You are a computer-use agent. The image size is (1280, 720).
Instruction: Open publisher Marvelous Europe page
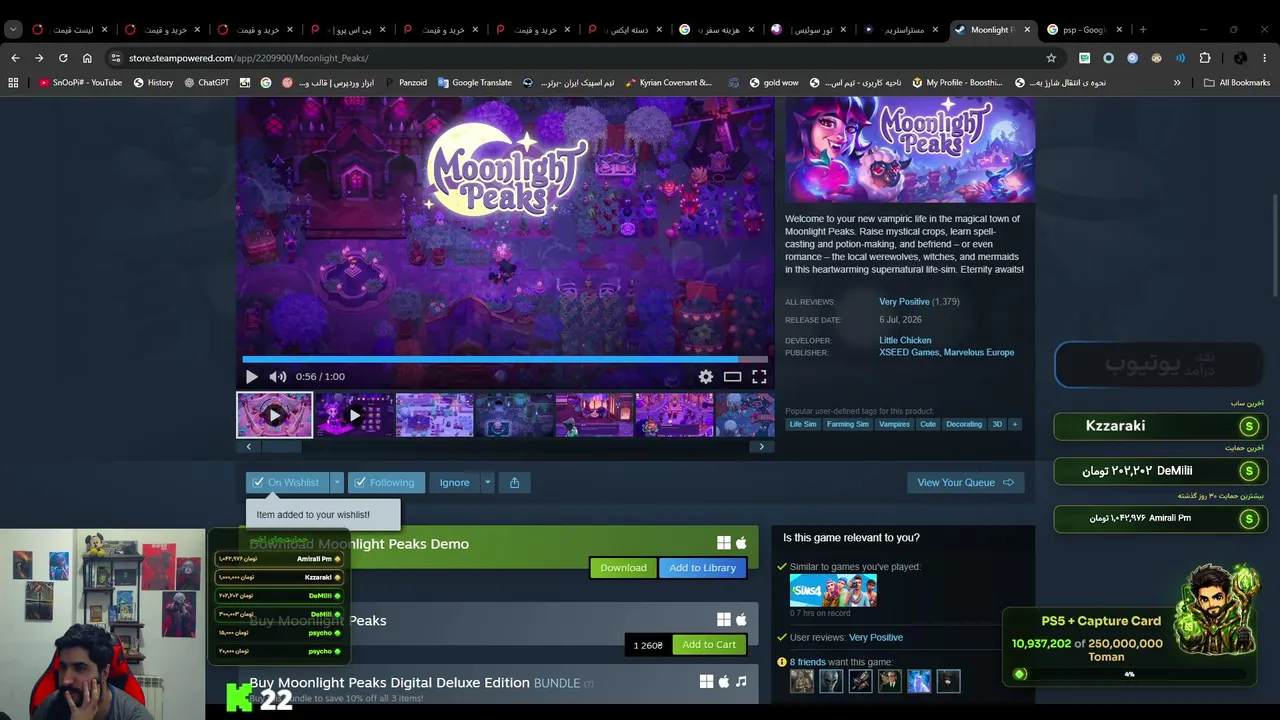(979, 353)
